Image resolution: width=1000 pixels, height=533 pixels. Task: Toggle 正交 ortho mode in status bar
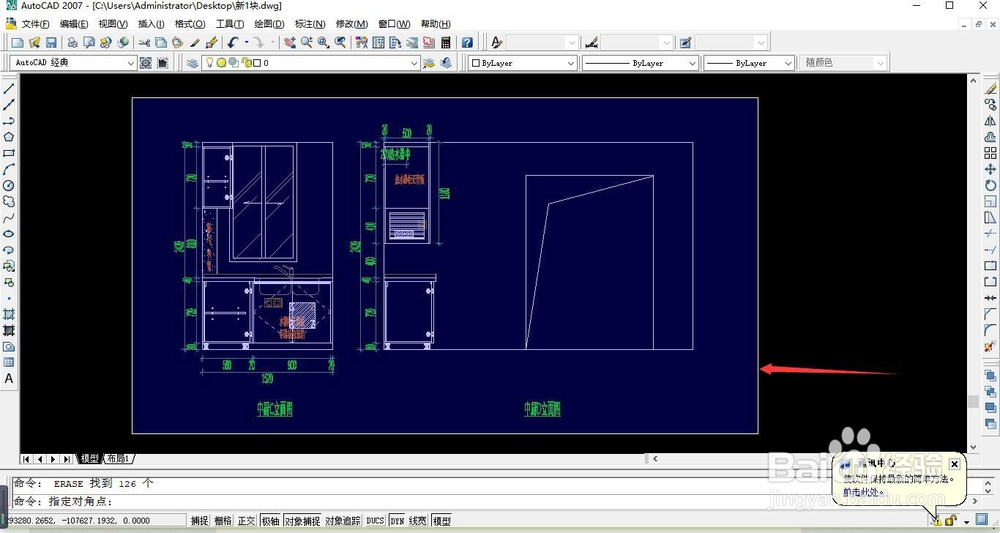click(x=246, y=521)
